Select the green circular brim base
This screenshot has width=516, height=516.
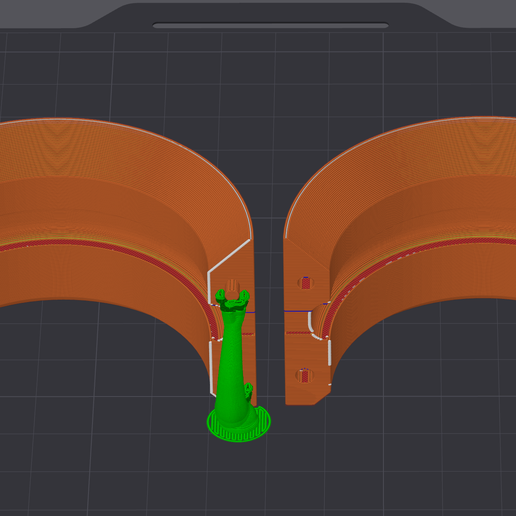pos(239,423)
